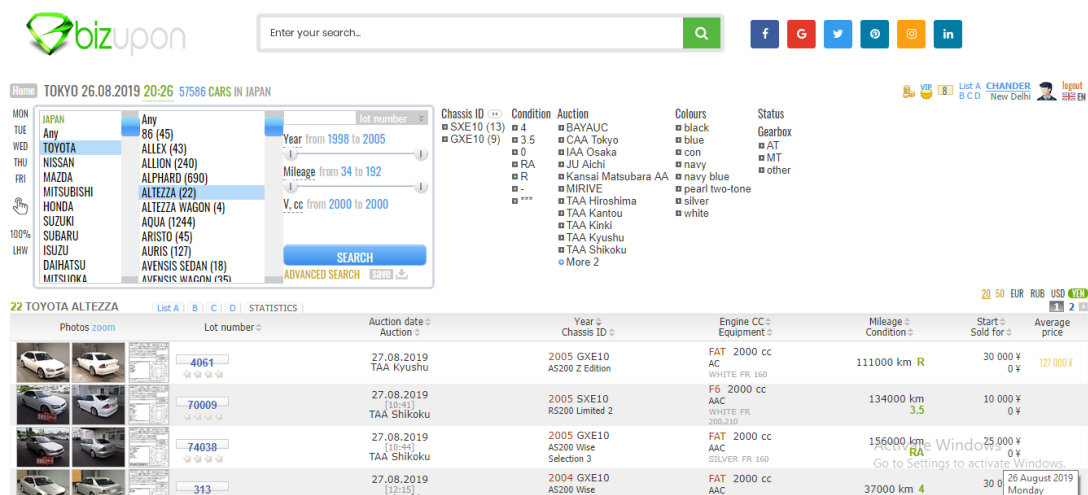Sort by Year arrows
The width and height of the screenshot is (1088, 495).
pyautogui.click(x=599, y=322)
